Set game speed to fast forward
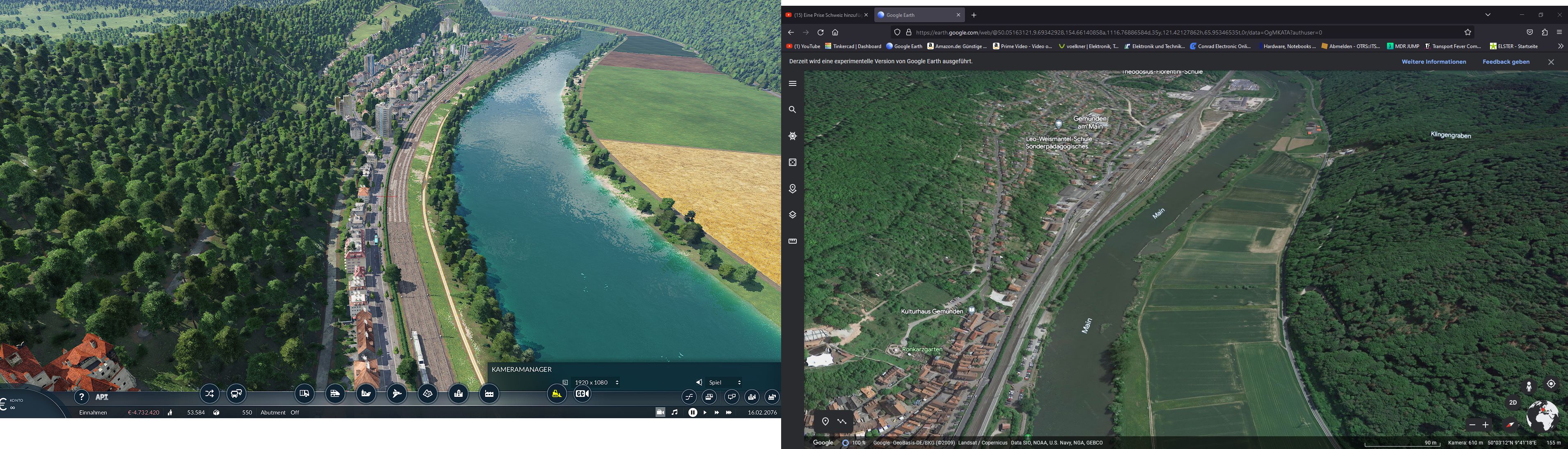 (x=716, y=412)
